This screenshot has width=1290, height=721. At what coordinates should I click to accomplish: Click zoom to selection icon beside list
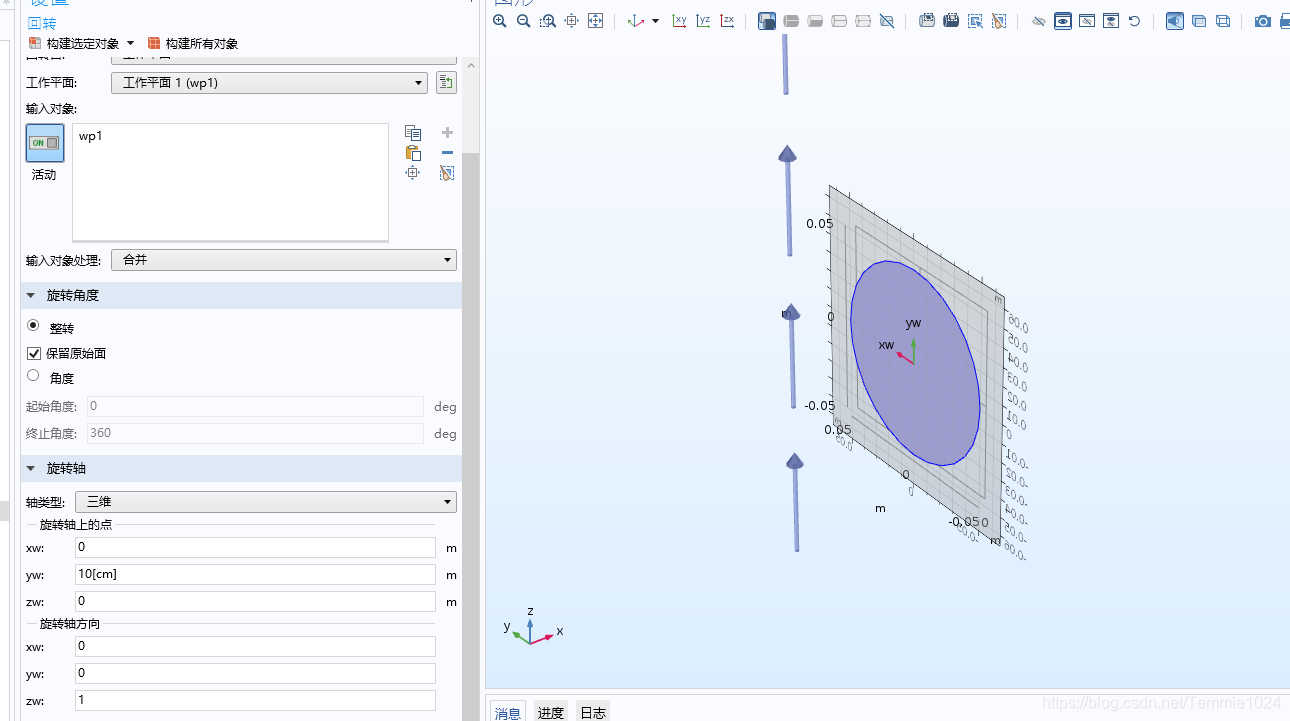click(413, 173)
